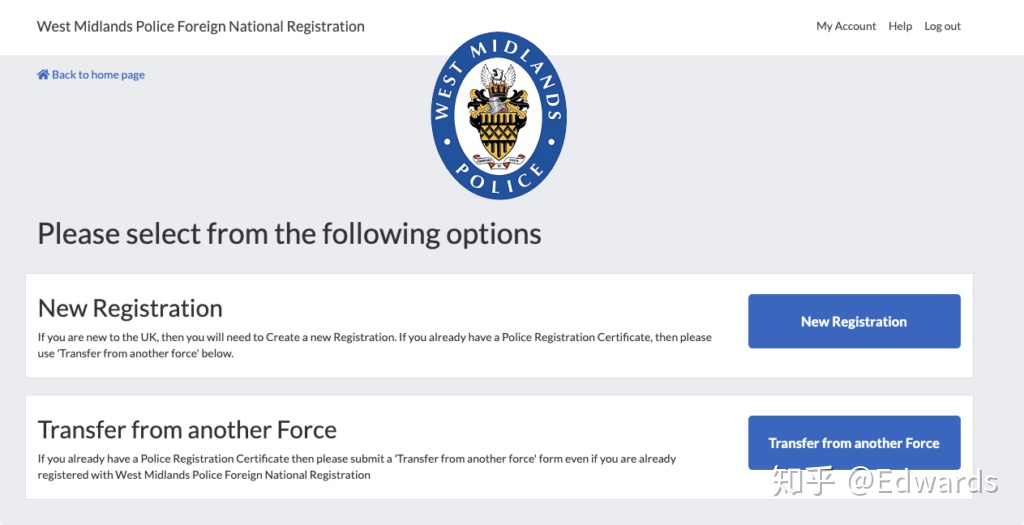Click the @Edwards watermark text

(x=922, y=481)
